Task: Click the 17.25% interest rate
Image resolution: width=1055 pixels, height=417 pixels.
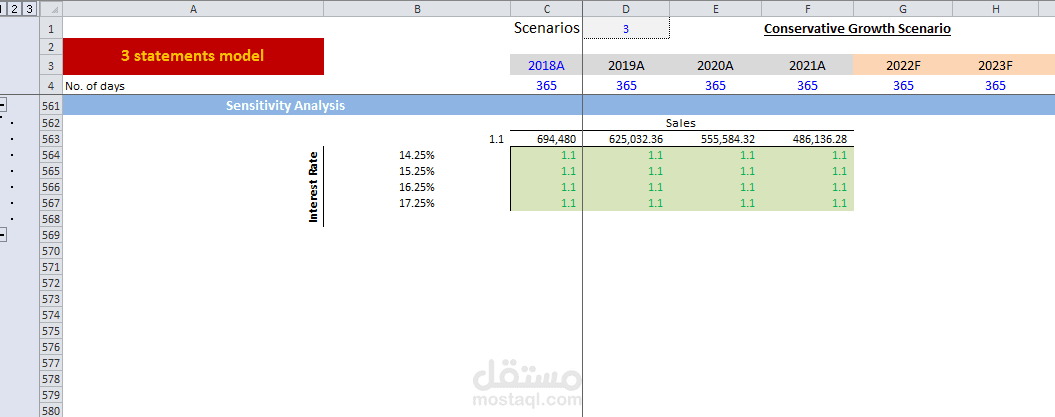Action: click(x=416, y=203)
